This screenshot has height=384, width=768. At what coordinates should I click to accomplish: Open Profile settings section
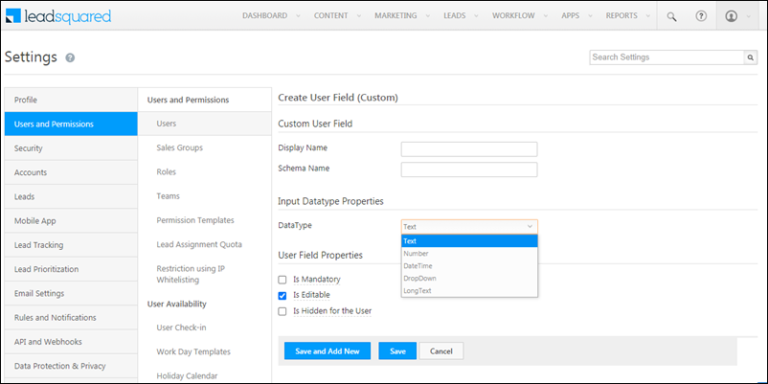tap(71, 100)
